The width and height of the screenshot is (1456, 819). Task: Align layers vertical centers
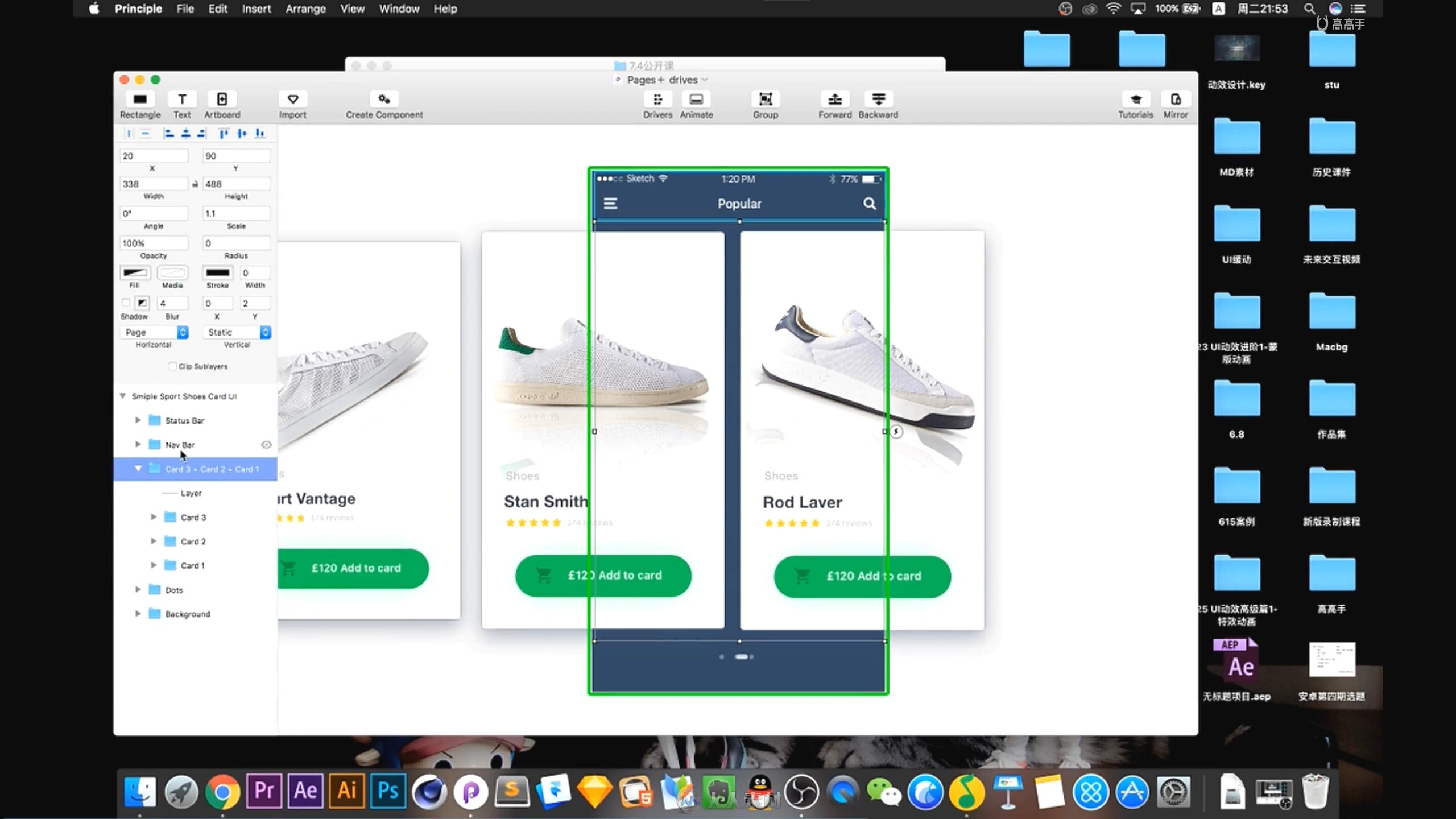tap(242, 133)
